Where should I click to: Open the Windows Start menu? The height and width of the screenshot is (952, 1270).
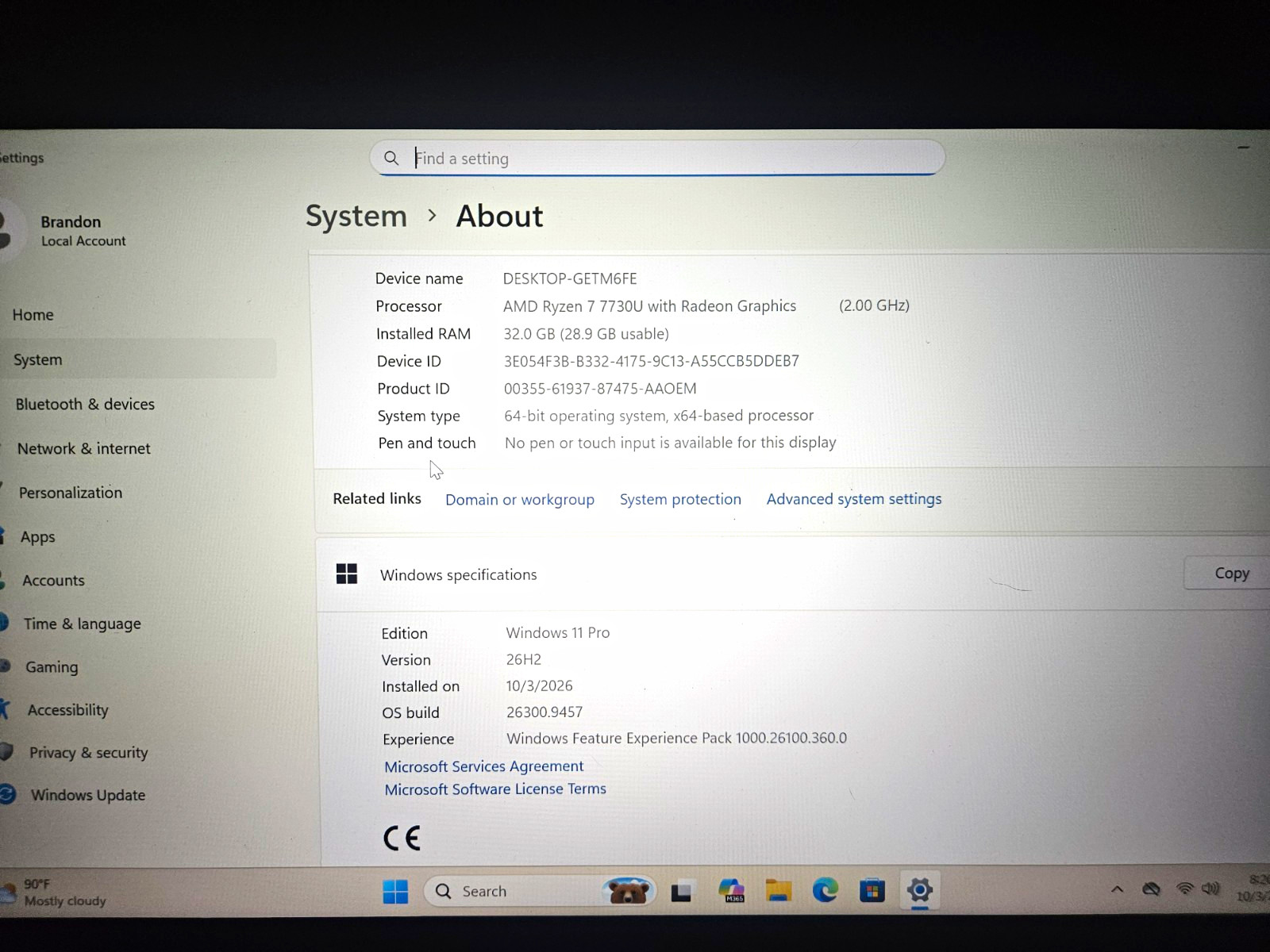point(395,891)
